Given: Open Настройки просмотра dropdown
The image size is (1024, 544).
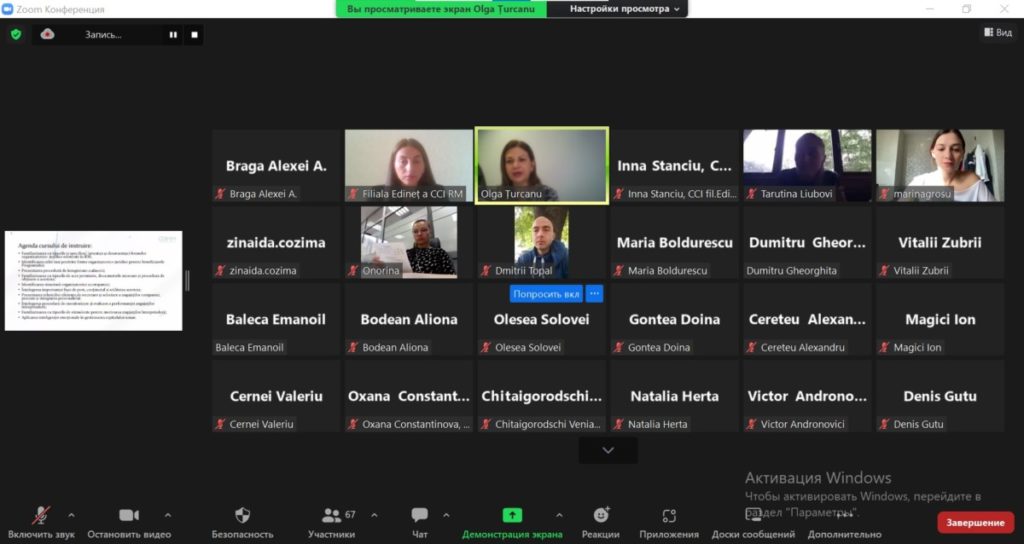Looking at the screenshot, I should 624,8.
